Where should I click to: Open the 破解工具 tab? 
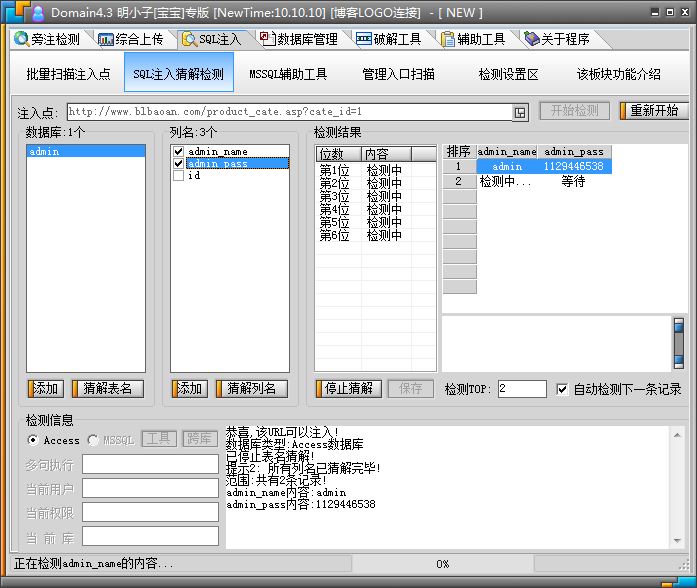coord(390,39)
